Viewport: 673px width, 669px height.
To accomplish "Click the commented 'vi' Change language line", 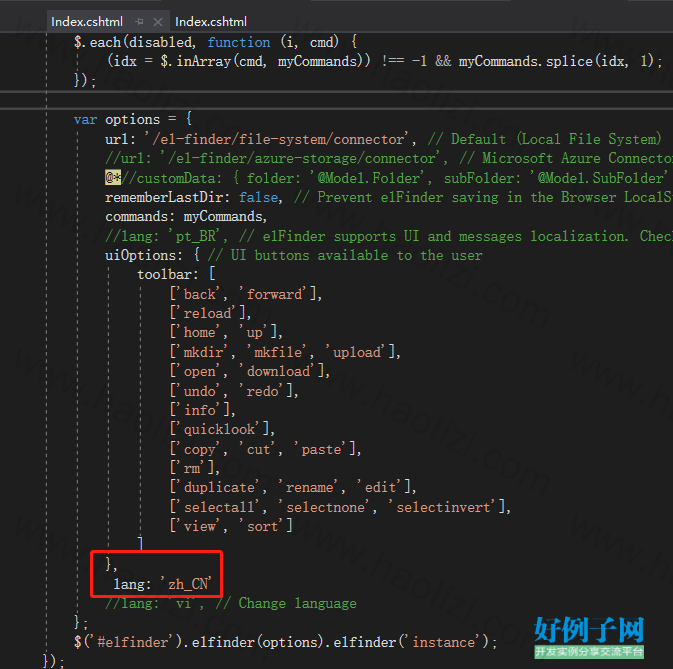I will click(231, 603).
